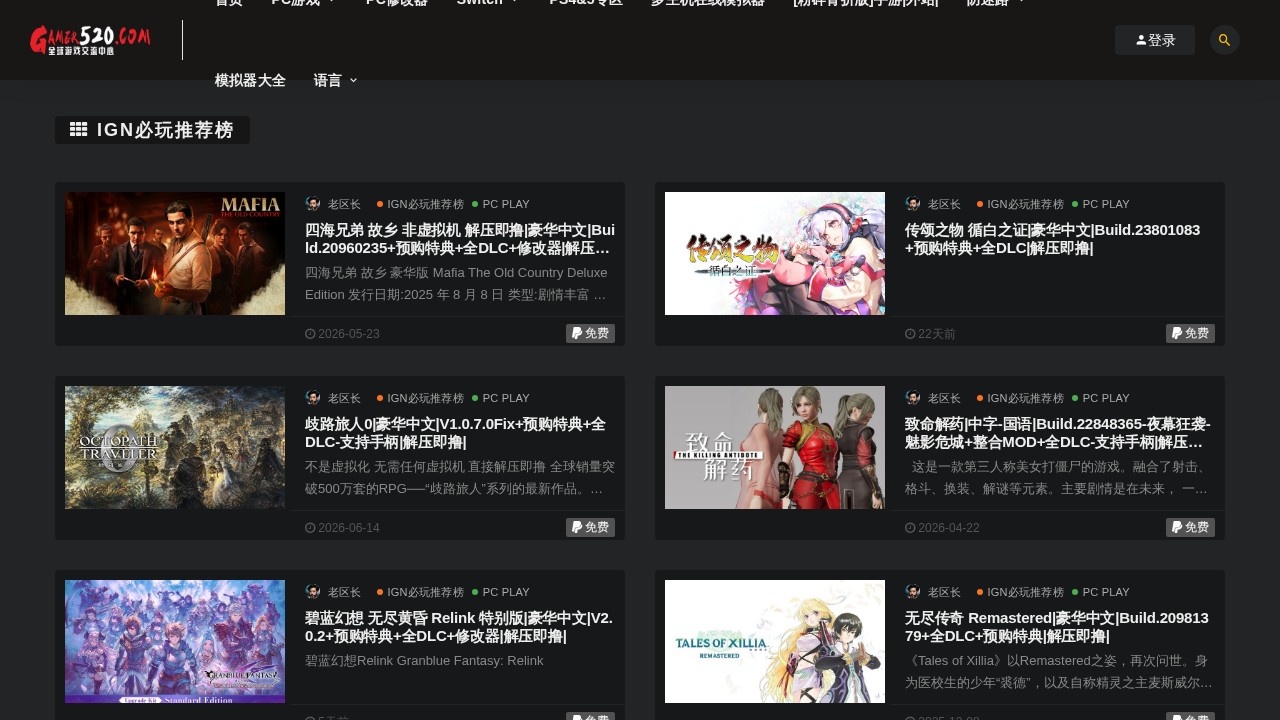Open the 模拟器大全 menu item
The width and height of the screenshot is (1280, 720).
(250, 80)
